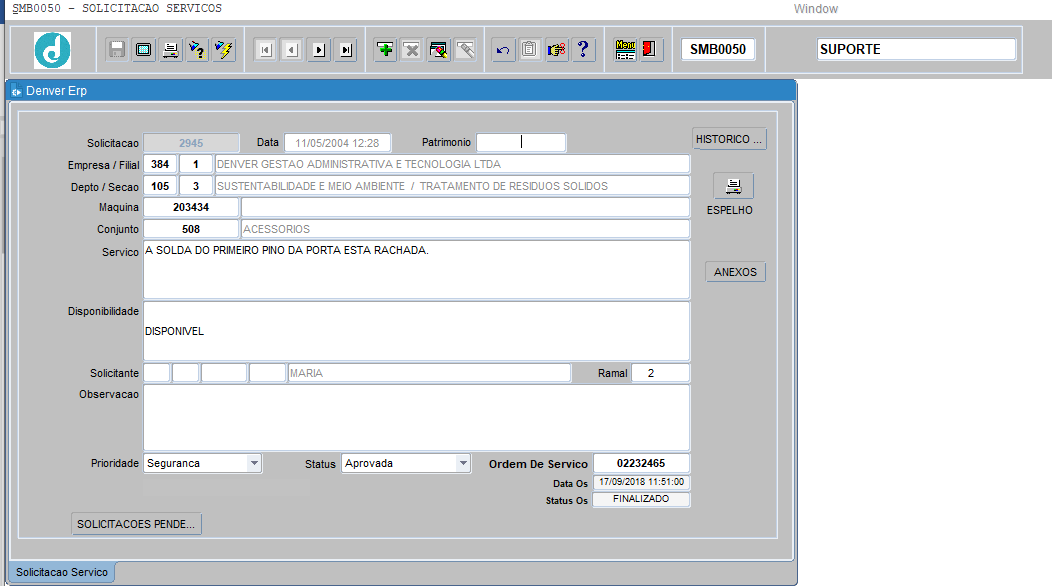Click the Conjunto field 508
Image resolution: width=1052 pixels, height=586 pixels.
[191, 229]
